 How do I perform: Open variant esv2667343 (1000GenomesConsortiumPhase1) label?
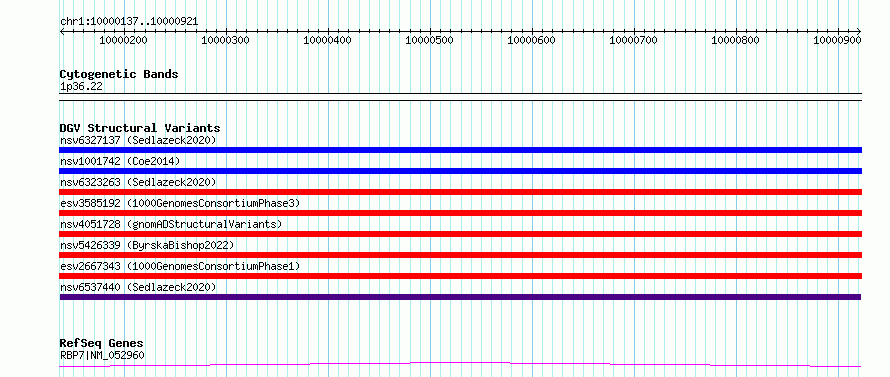180,266
